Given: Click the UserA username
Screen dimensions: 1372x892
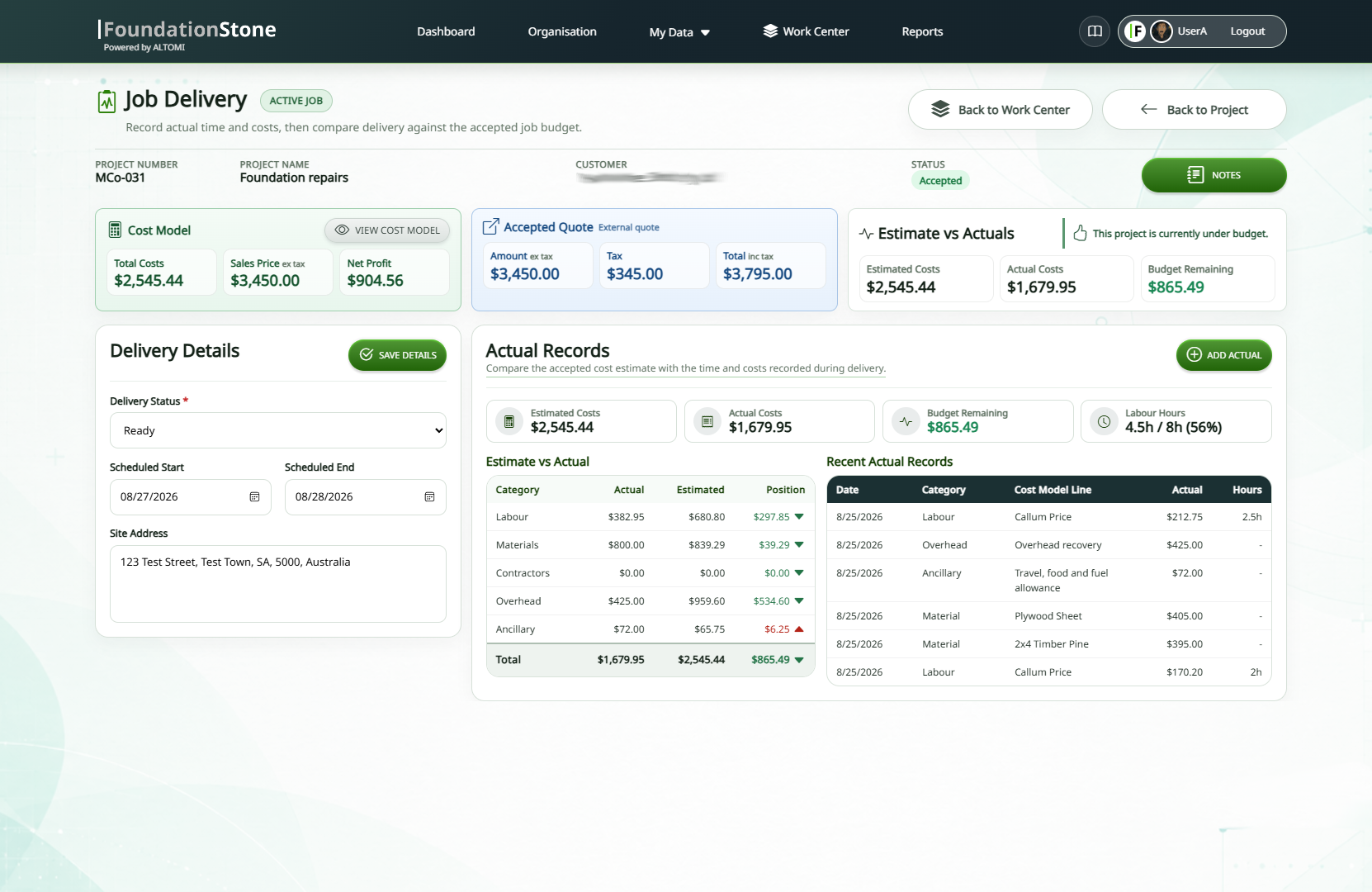Looking at the screenshot, I should click(1192, 31).
